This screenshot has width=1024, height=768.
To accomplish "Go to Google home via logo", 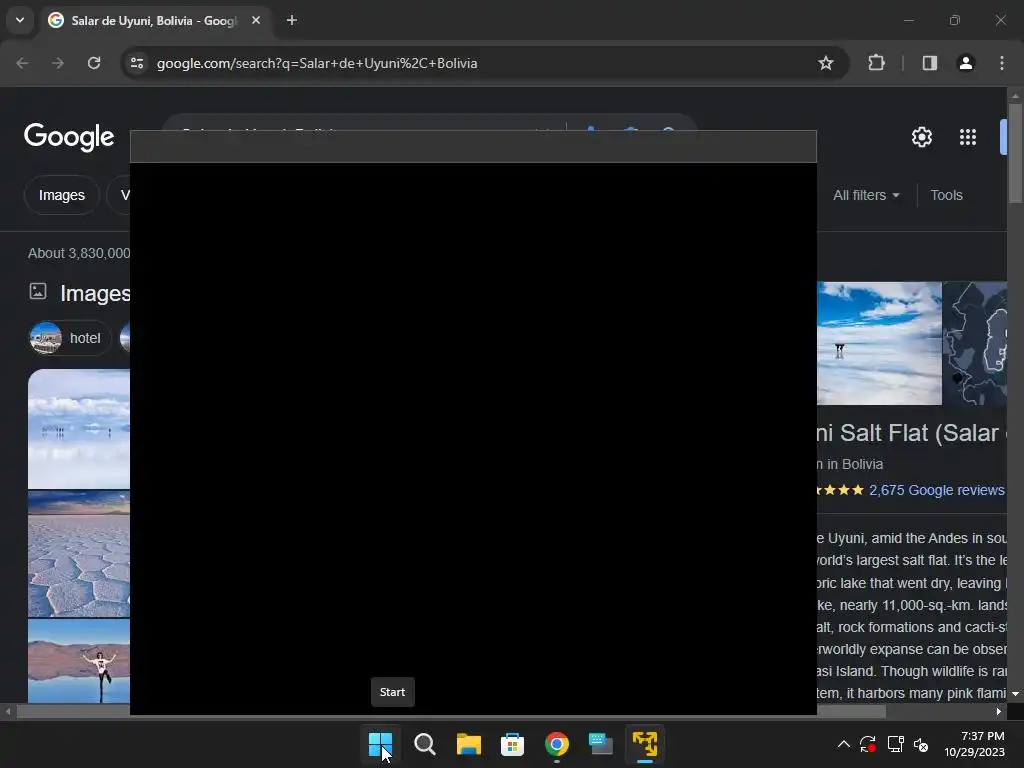I will click(x=69, y=137).
